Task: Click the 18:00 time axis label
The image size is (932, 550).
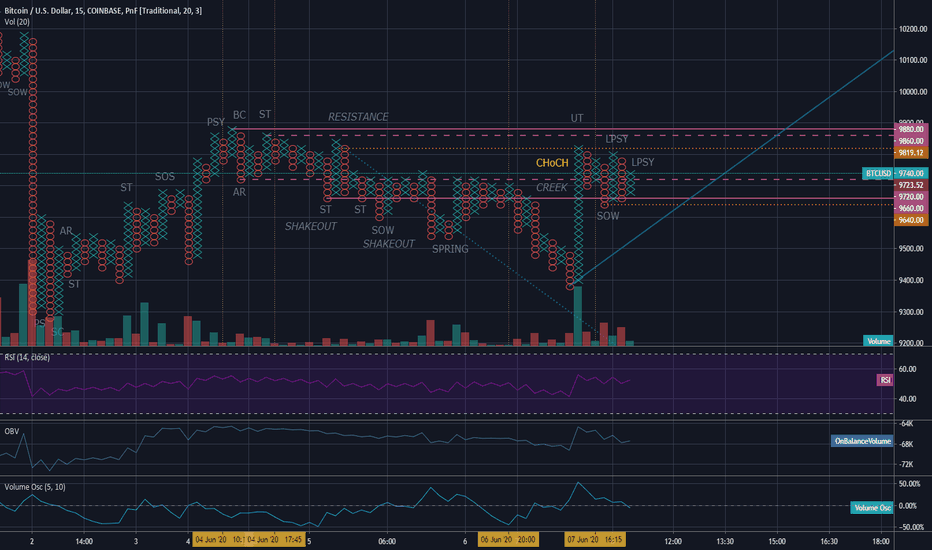Action: (881, 541)
